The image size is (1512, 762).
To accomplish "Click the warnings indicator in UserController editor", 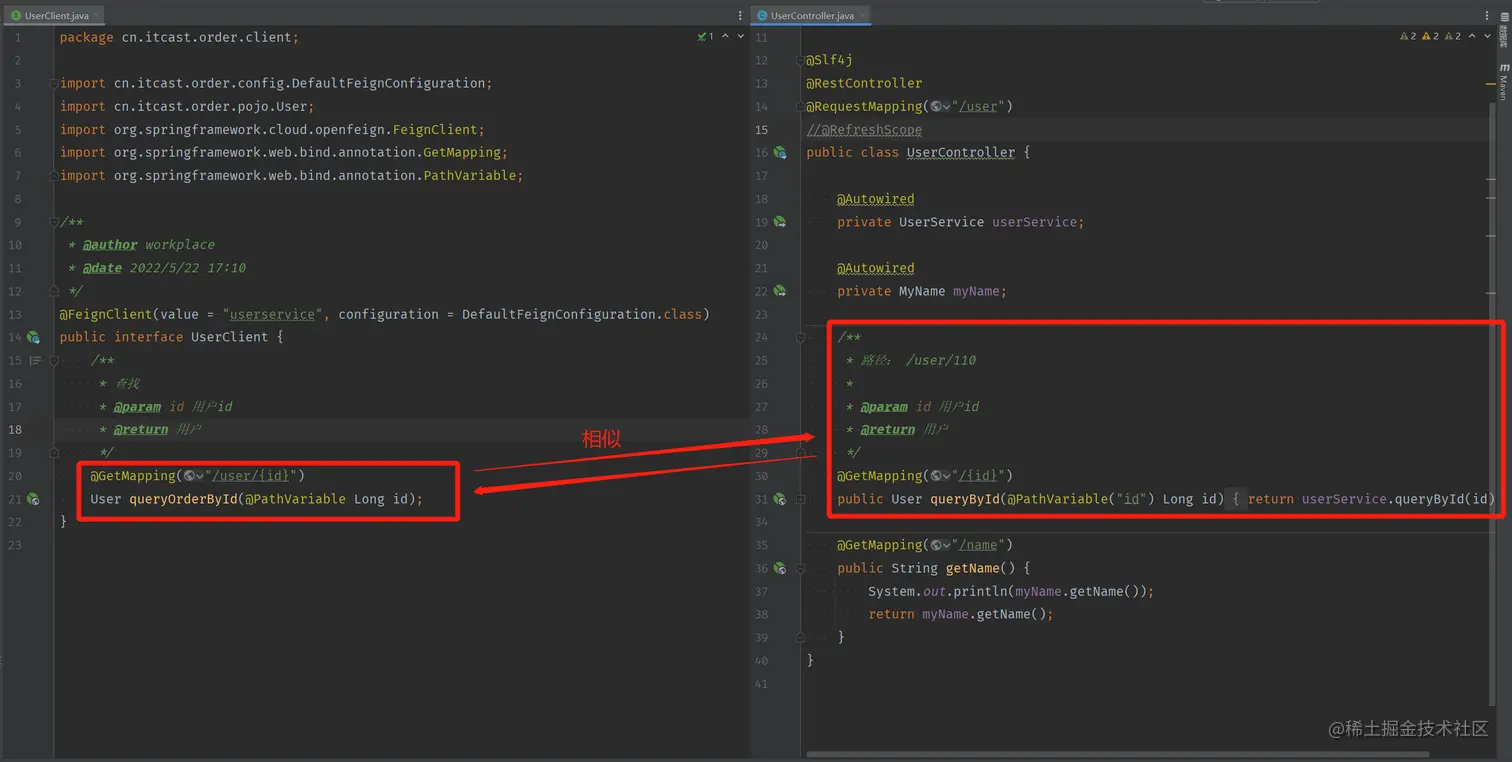I will pyautogui.click(x=1431, y=37).
